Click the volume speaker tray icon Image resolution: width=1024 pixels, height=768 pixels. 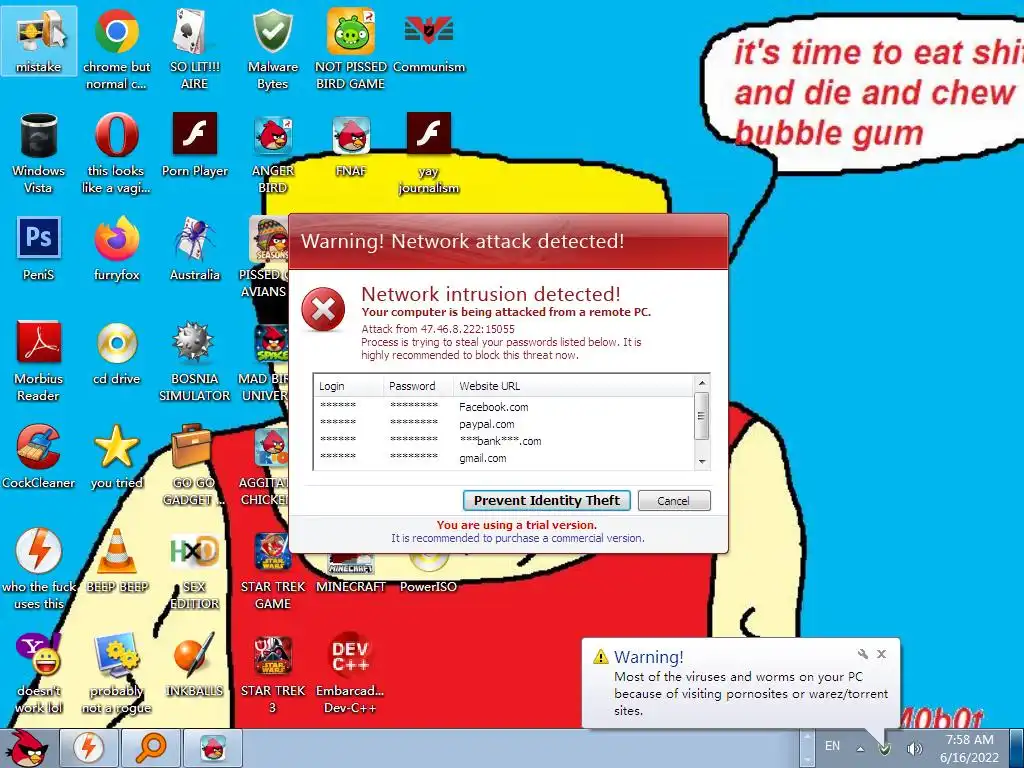[914, 748]
